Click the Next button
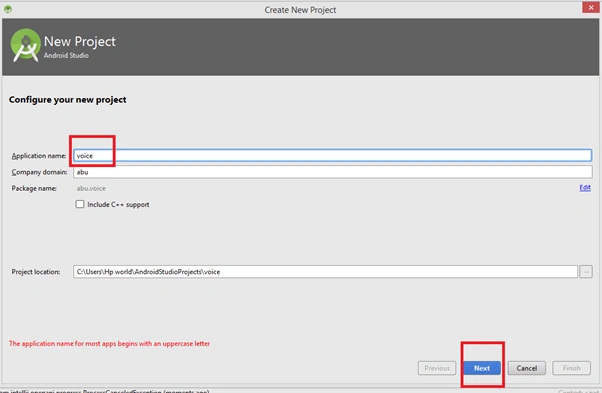Image resolution: width=602 pixels, height=393 pixels. pos(482,368)
